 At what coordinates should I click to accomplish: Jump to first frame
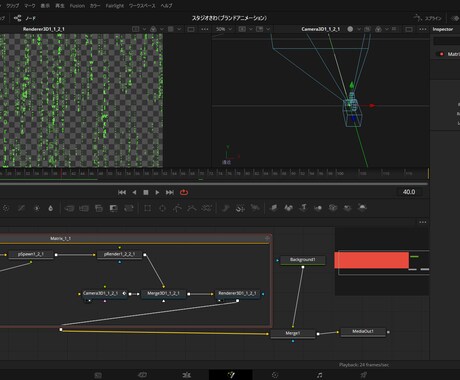(122, 192)
